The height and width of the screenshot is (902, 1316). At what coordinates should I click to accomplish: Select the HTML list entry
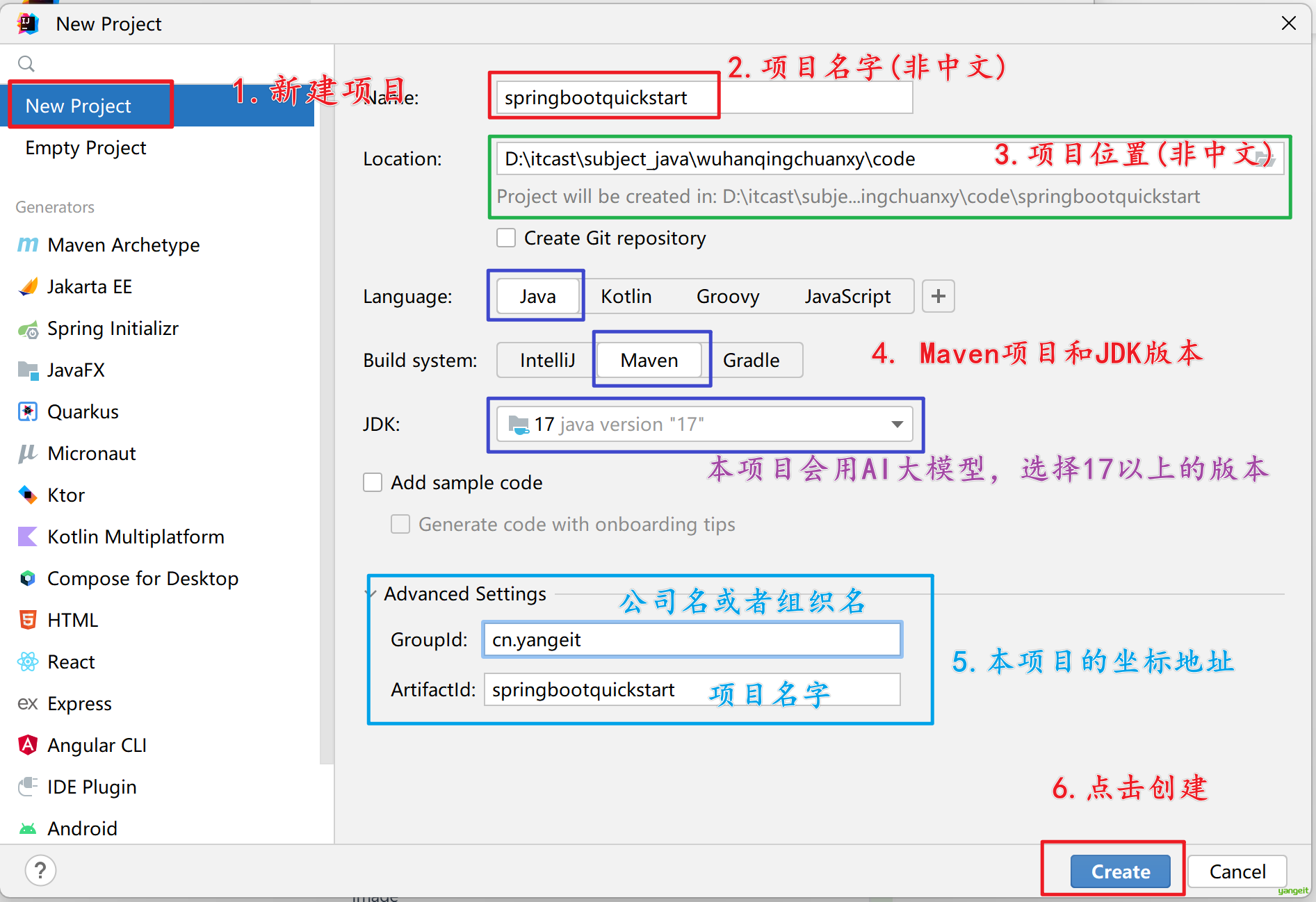pyautogui.click(x=72, y=621)
